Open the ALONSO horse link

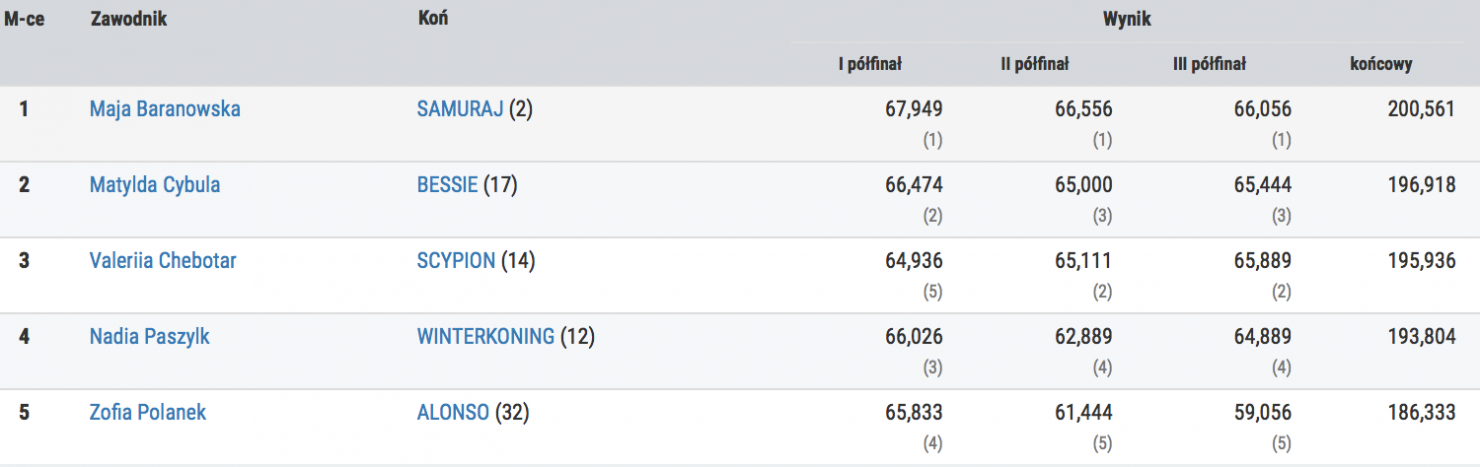coord(453,412)
